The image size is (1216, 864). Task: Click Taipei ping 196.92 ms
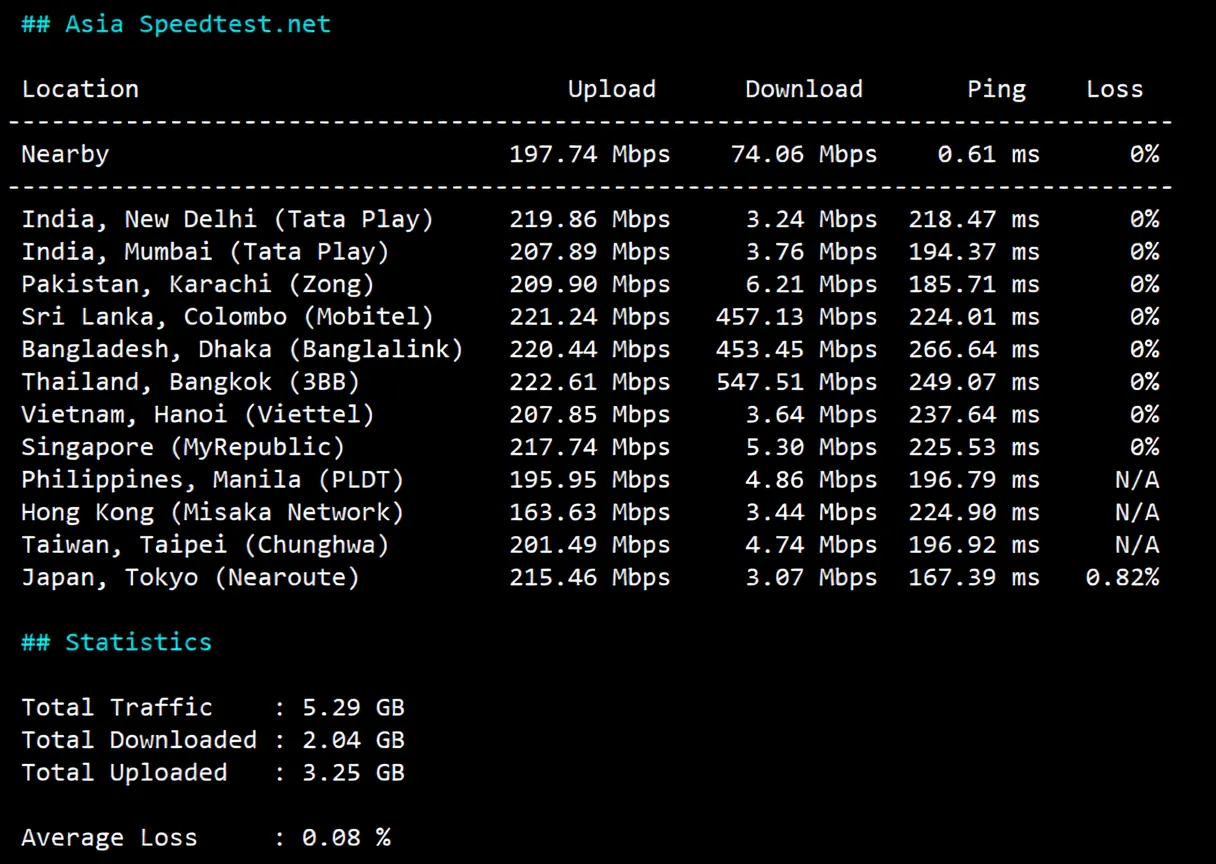pyautogui.click(x=974, y=545)
